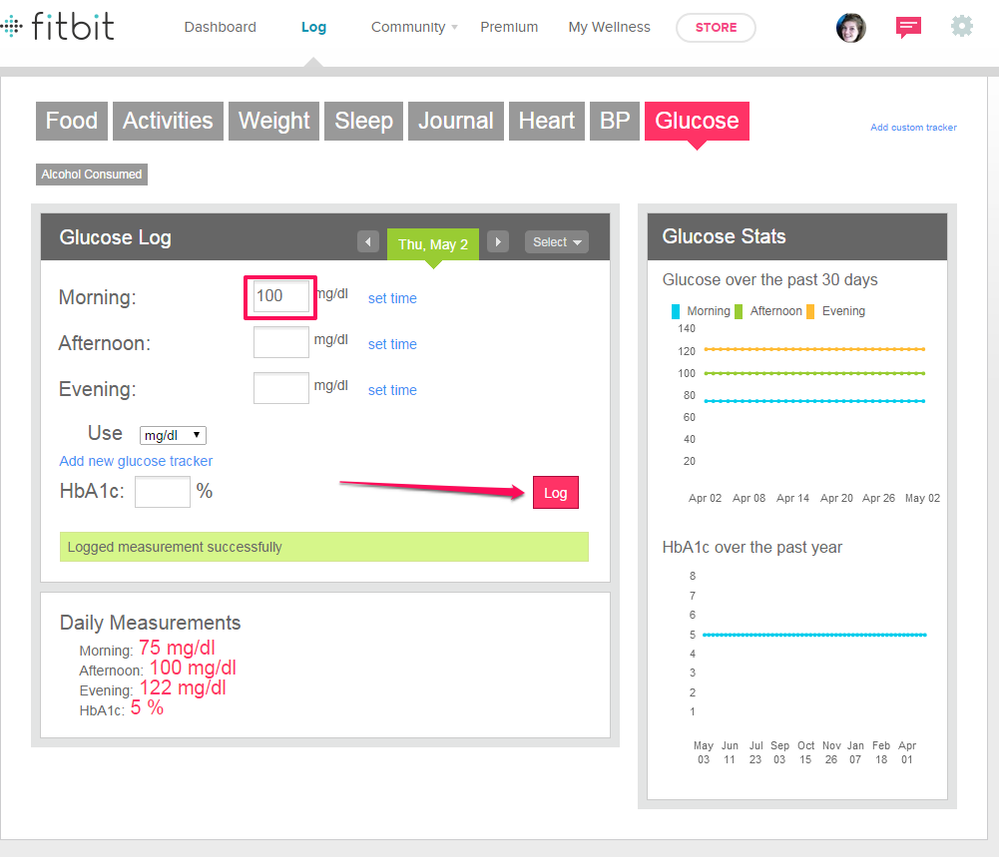Switch to the Heart tab
This screenshot has width=999, height=857.
[x=547, y=121]
